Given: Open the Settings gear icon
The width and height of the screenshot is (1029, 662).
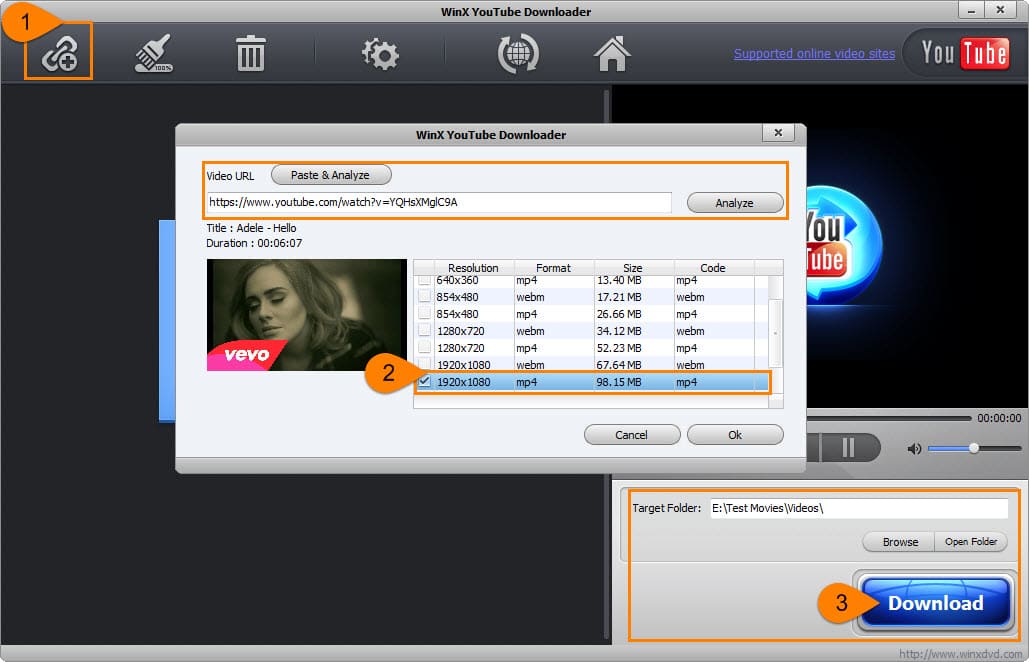Looking at the screenshot, I should [380, 54].
